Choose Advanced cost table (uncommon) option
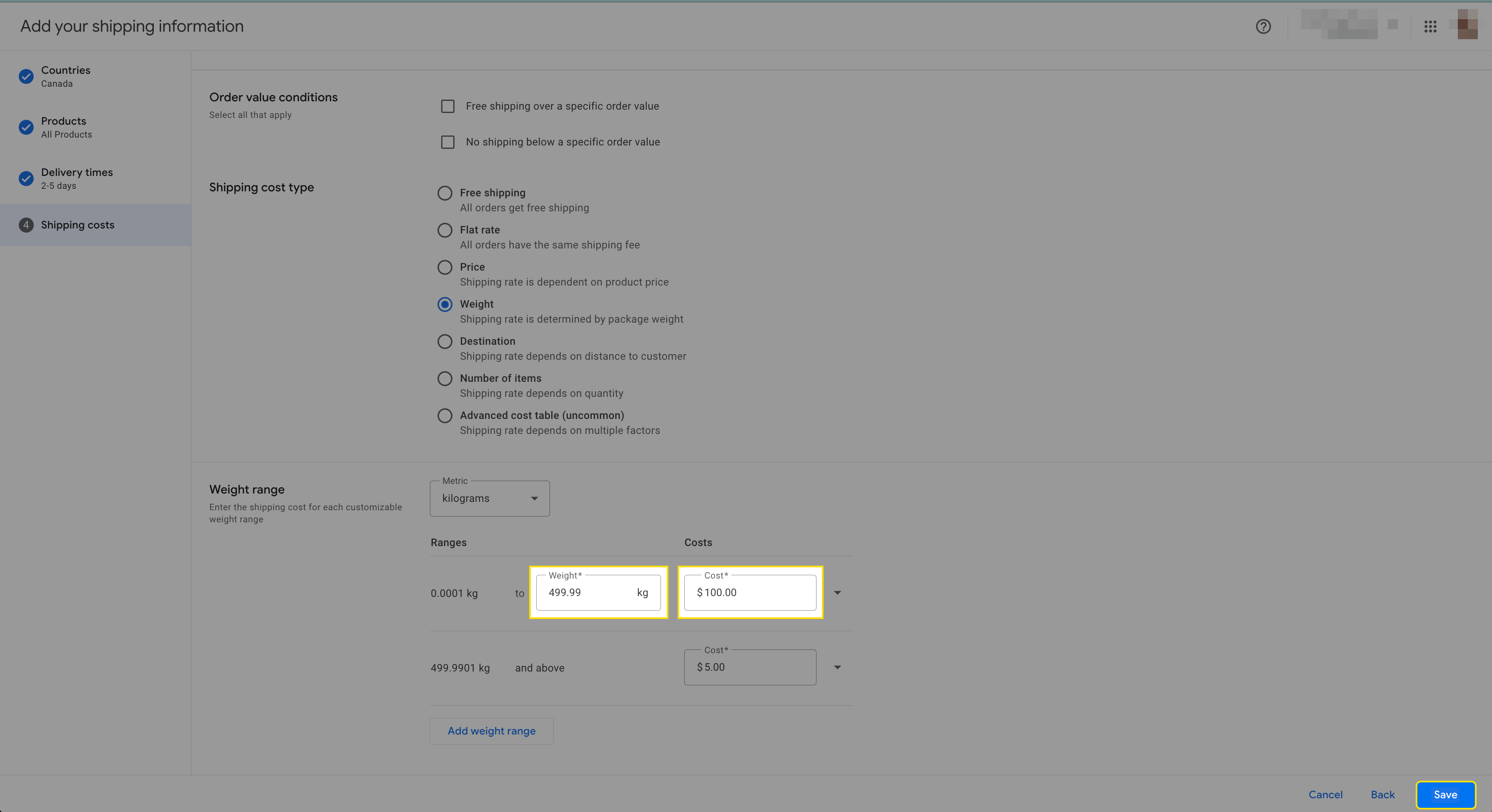 point(445,416)
